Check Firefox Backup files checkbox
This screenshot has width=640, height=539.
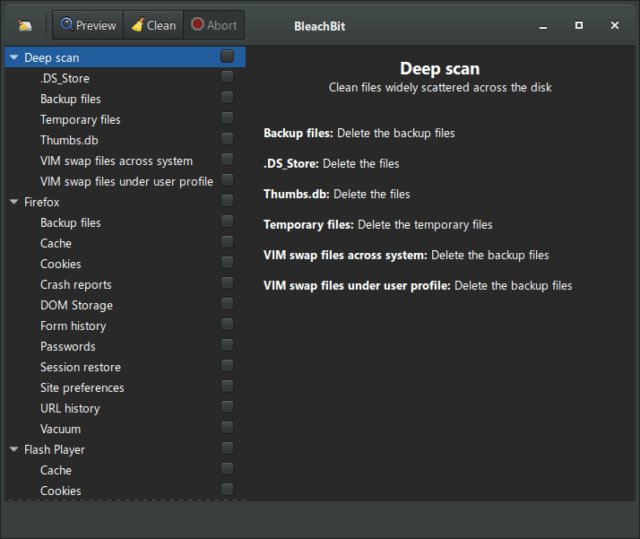click(x=227, y=221)
